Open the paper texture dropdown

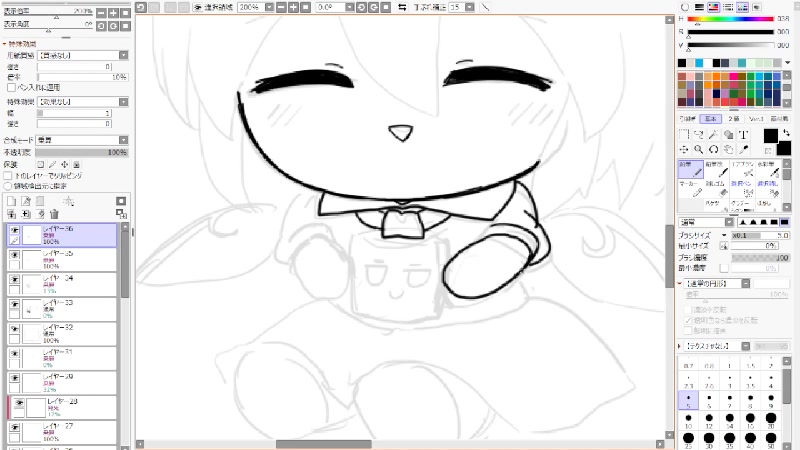(x=80, y=56)
